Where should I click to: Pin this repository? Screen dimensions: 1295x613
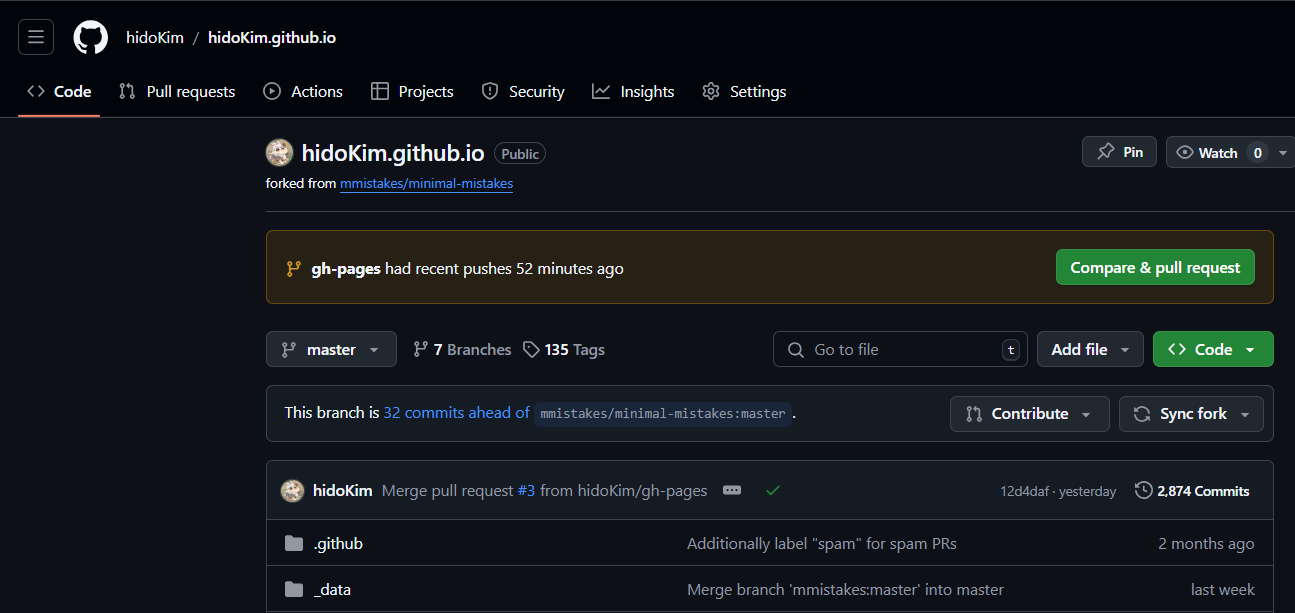pyautogui.click(x=1119, y=152)
